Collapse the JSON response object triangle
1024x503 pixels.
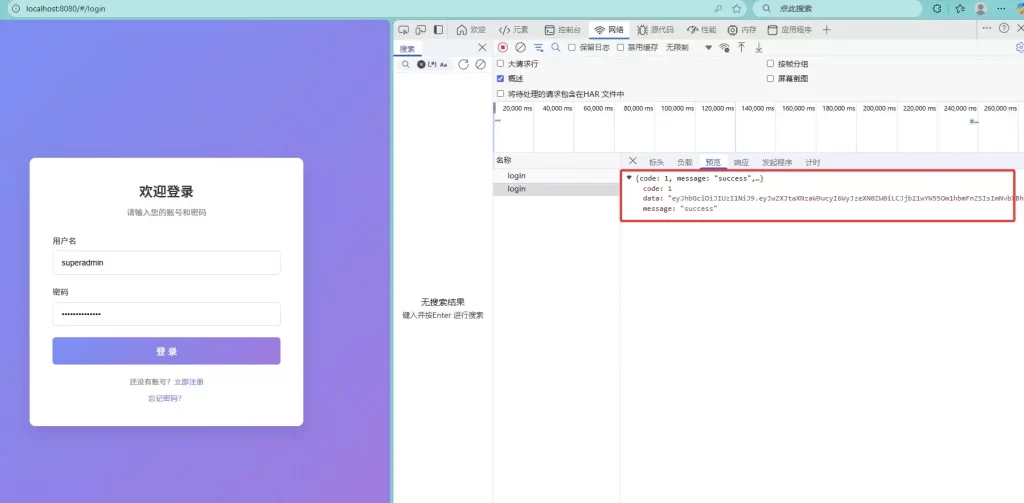point(629,178)
